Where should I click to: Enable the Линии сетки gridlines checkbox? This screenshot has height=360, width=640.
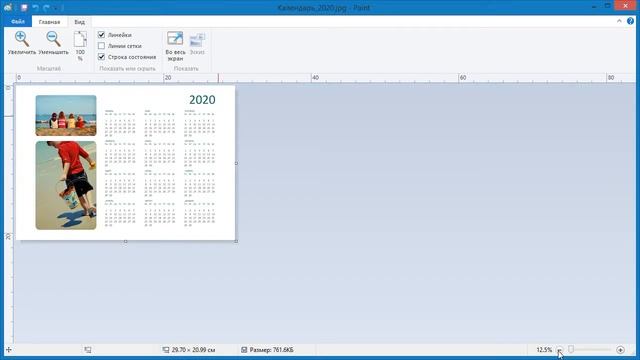point(101,46)
